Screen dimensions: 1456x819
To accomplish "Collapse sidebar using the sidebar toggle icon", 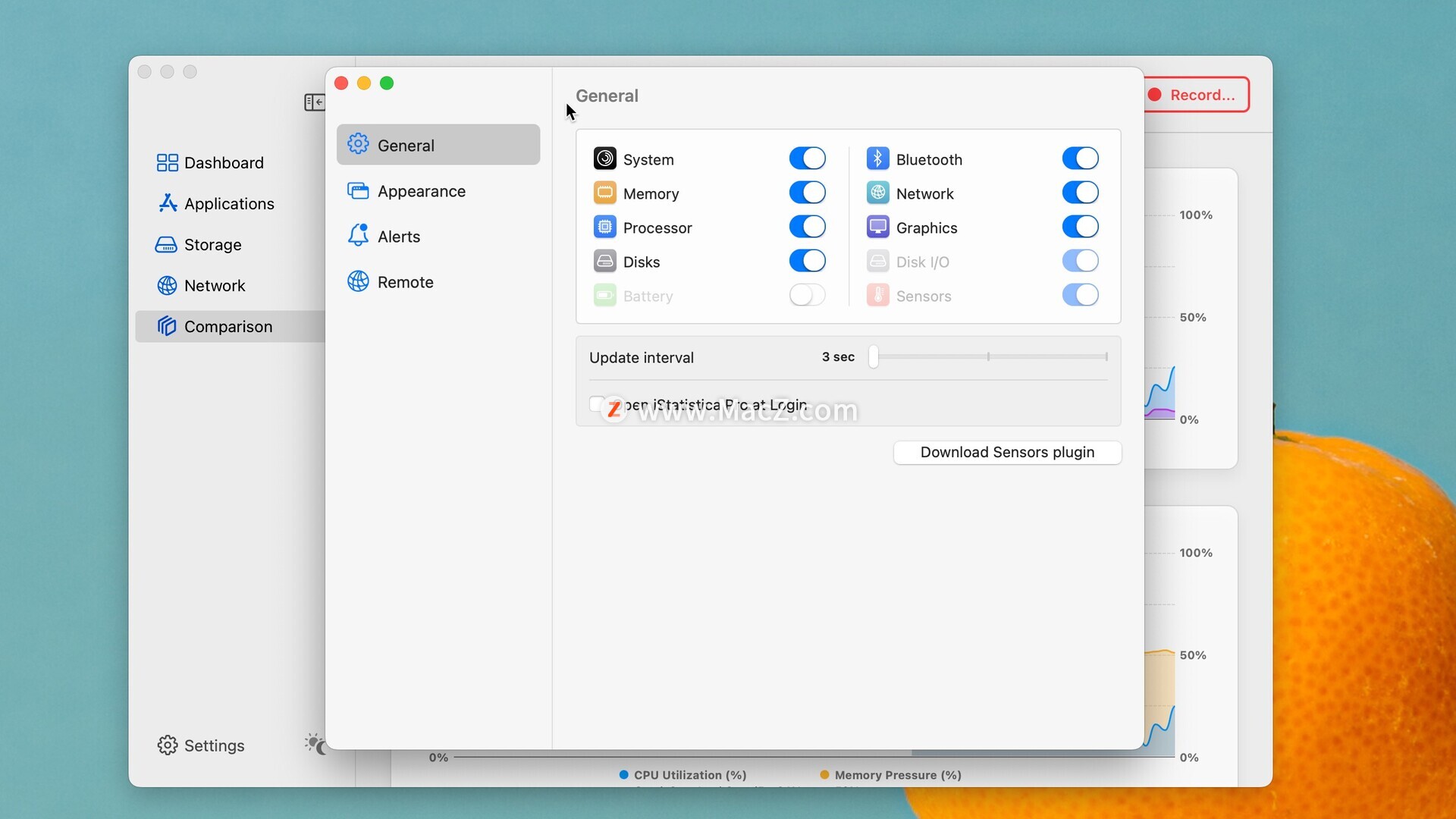I will pyautogui.click(x=314, y=102).
